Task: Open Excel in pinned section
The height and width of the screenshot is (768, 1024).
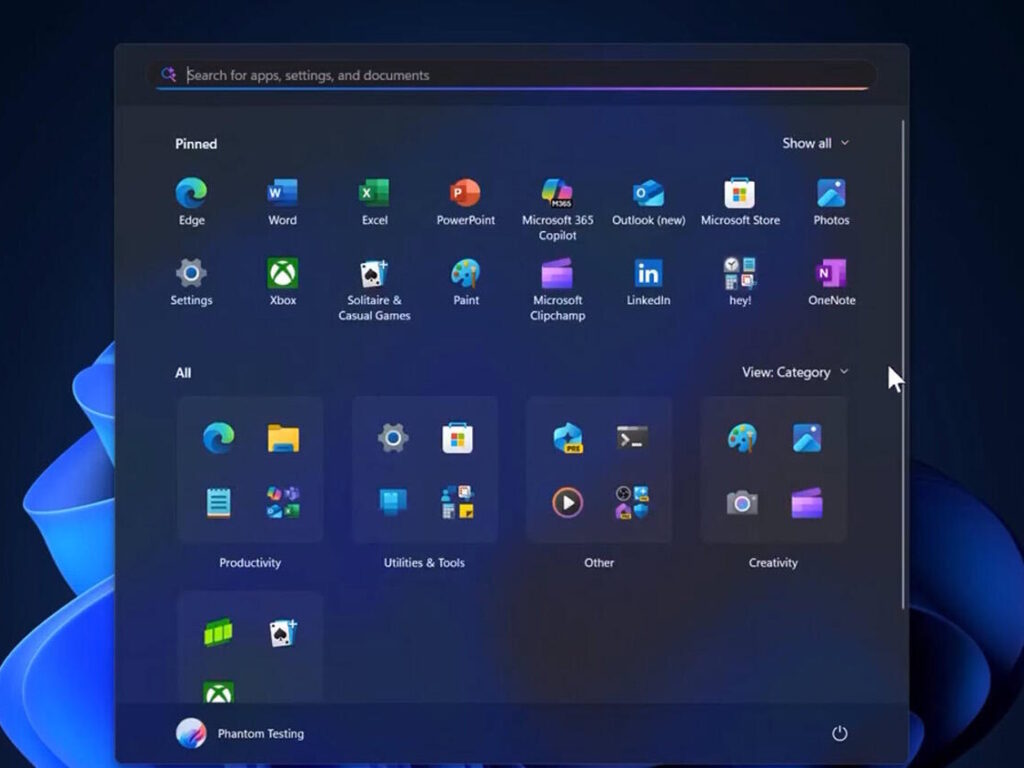Action: (x=374, y=201)
